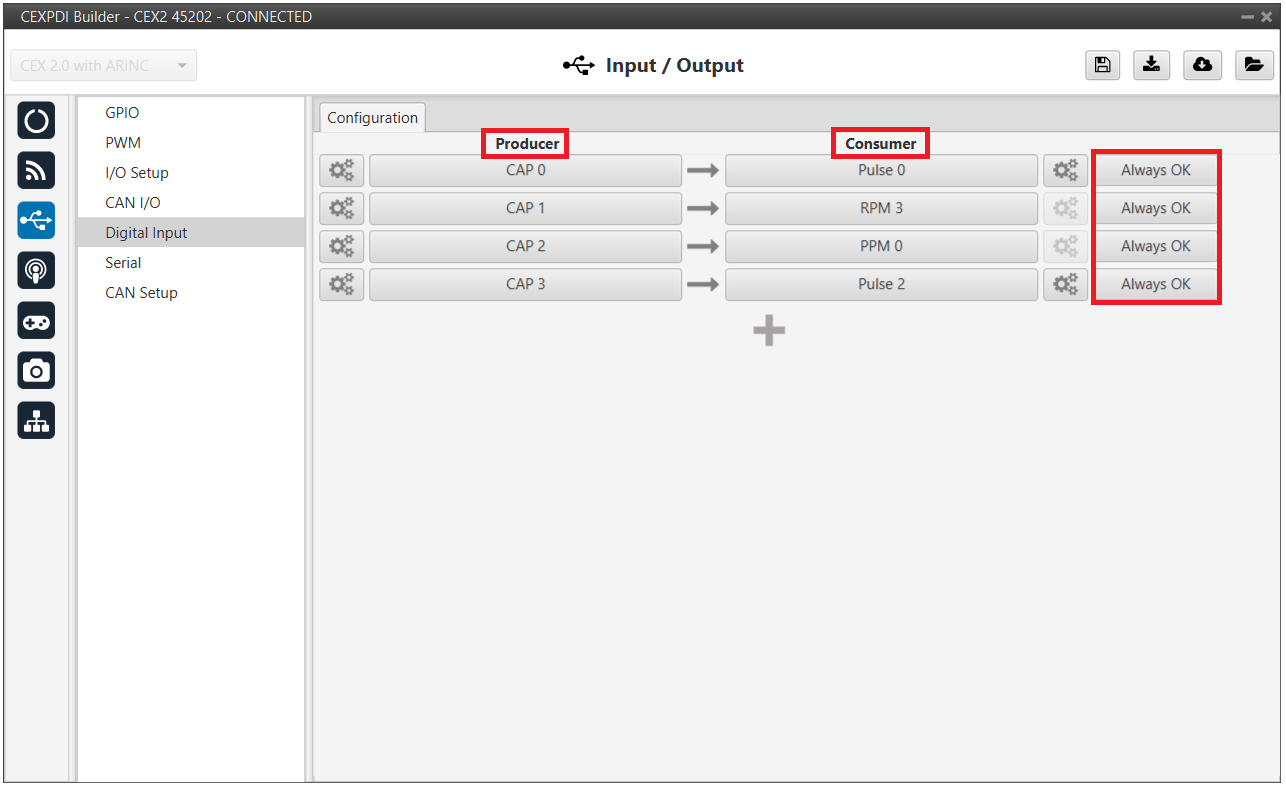Select the PWM menu item
The width and height of the screenshot is (1286, 786).
(x=123, y=143)
